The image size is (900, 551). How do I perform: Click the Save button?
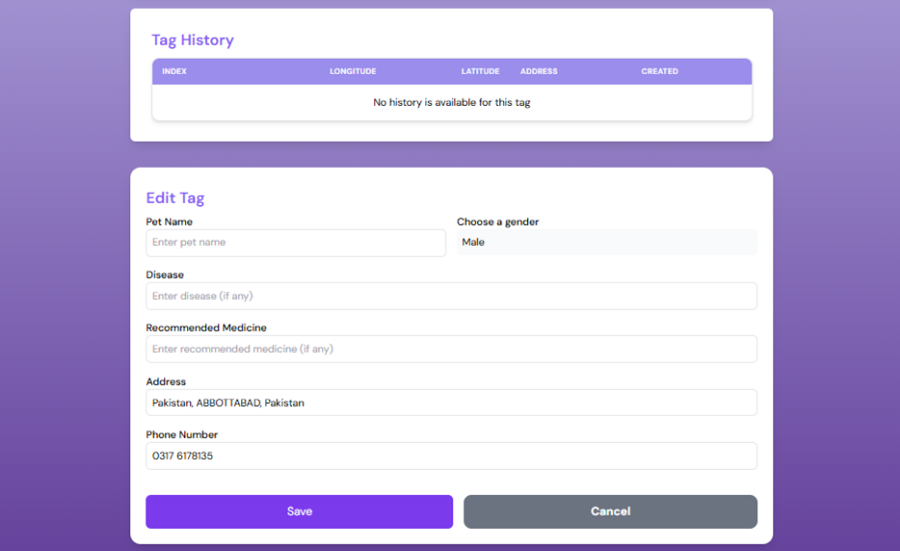299,511
